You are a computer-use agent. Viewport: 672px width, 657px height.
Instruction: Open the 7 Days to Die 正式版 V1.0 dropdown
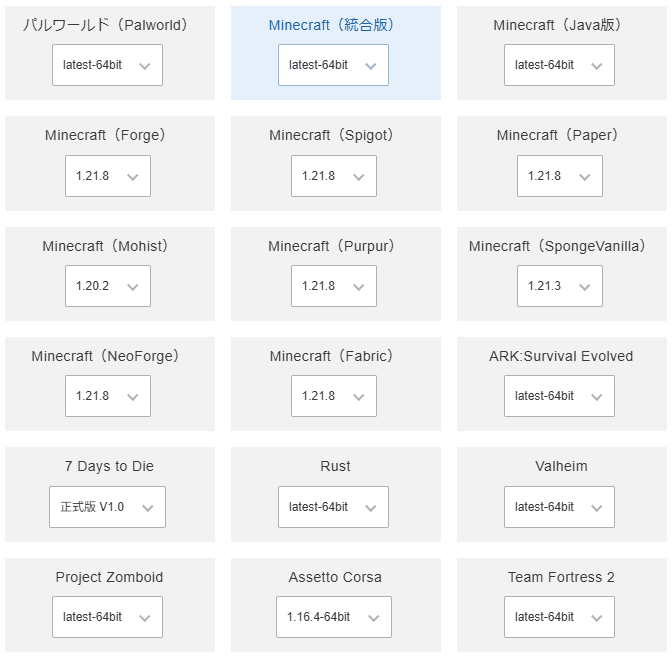point(107,507)
